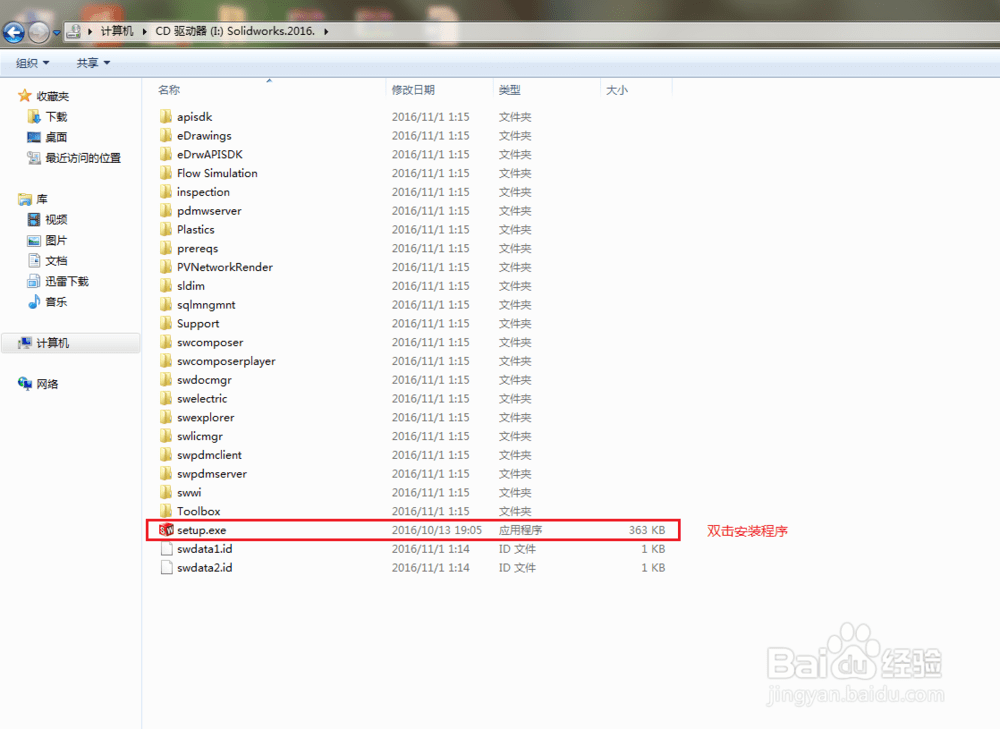The height and width of the screenshot is (729, 1000).
Task: Select the PVNetworkRender folder icon
Action: pos(166,267)
